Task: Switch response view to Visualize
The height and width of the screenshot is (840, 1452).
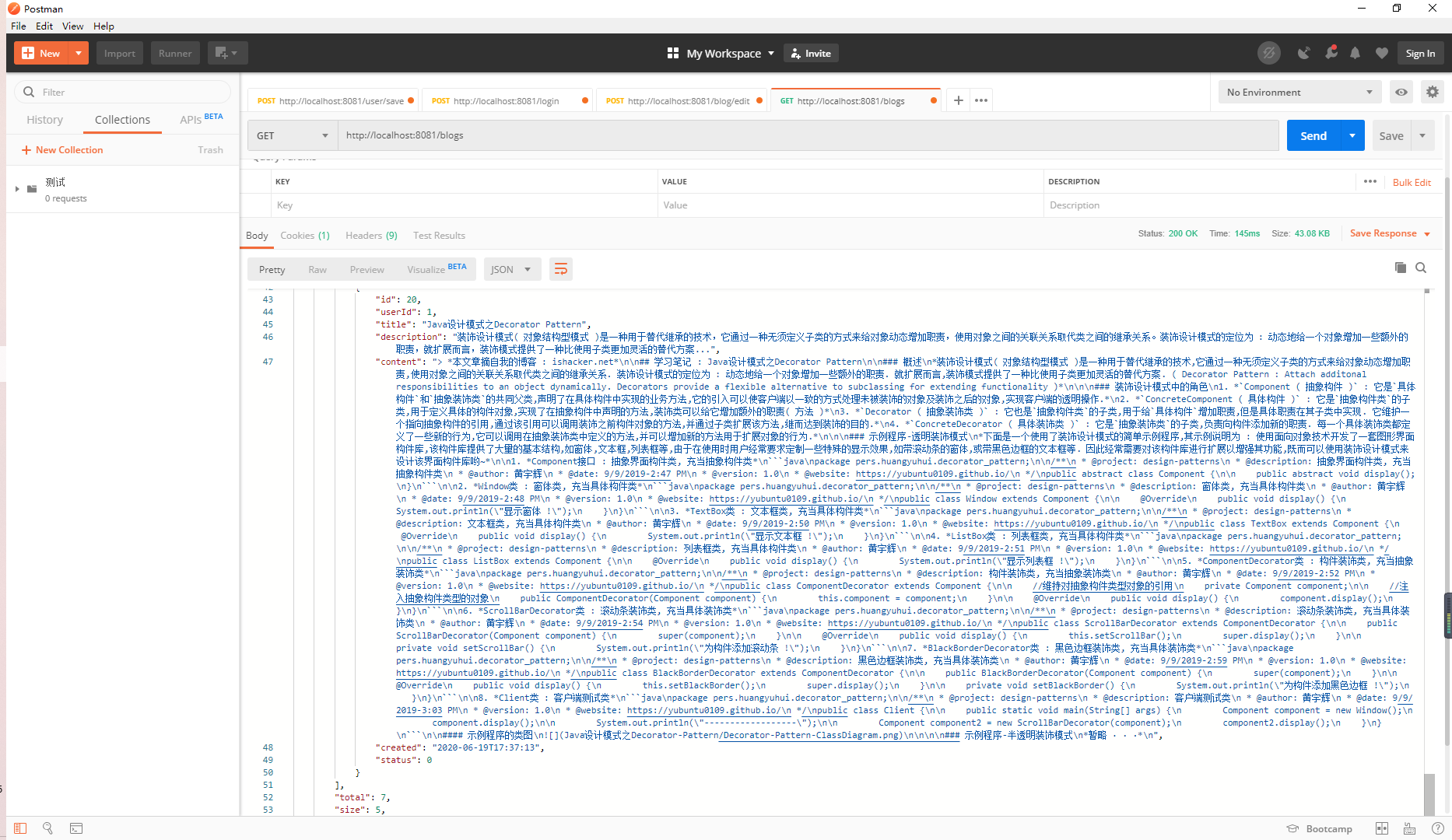Action: (437, 269)
